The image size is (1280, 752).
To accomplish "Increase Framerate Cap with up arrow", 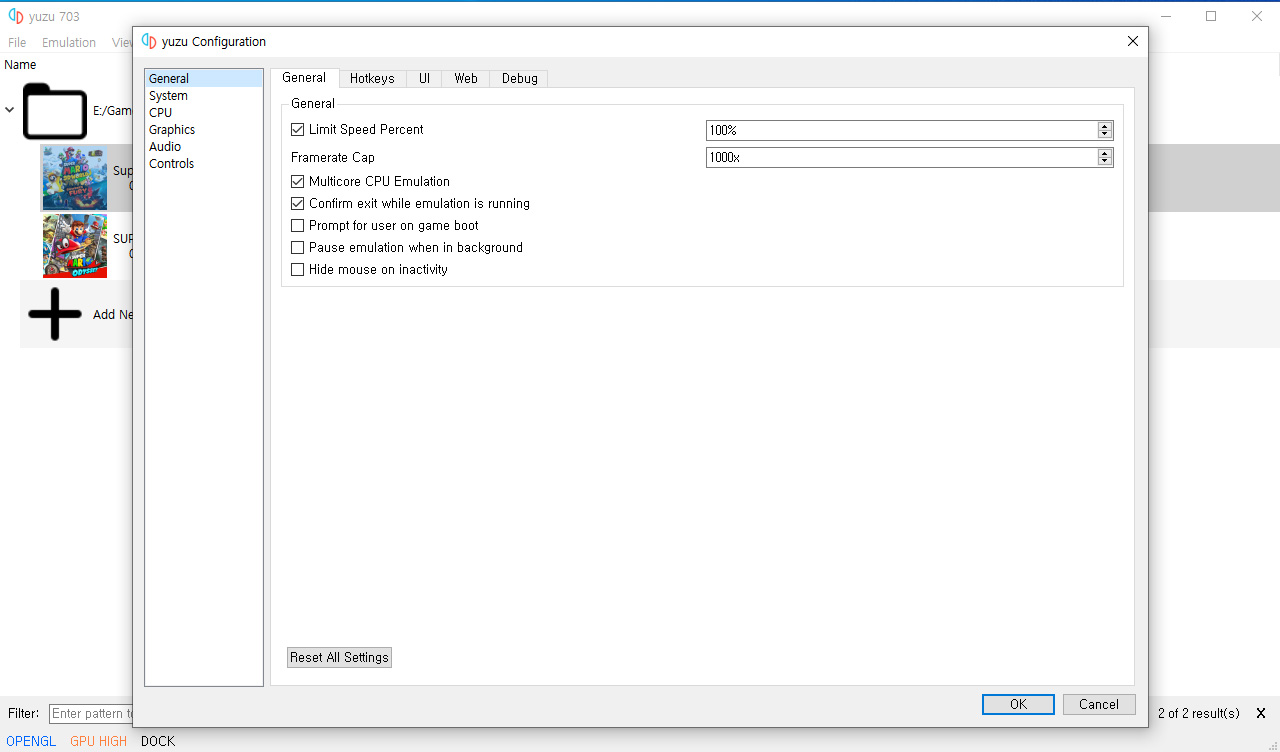I will [1104, 153].
